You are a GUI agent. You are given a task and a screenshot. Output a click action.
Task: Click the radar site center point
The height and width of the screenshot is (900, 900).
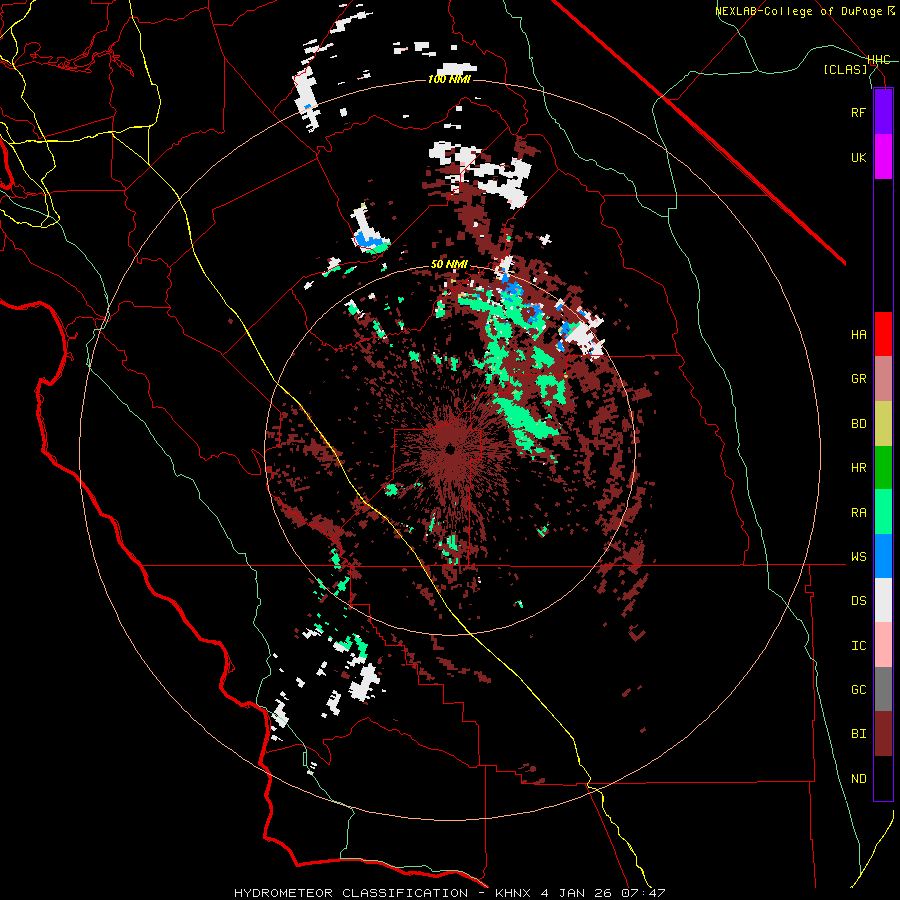(x=450, y=449)
